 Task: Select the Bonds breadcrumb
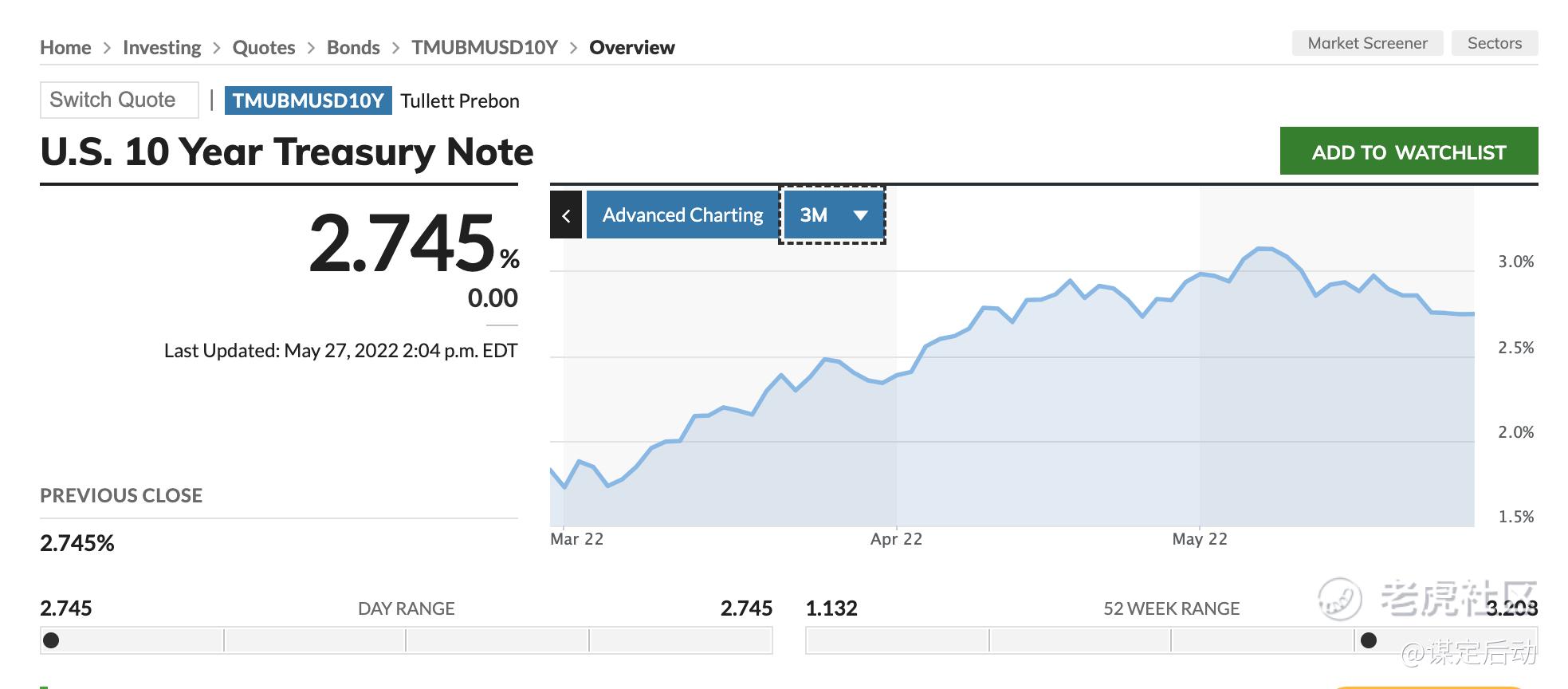(353, 48)
